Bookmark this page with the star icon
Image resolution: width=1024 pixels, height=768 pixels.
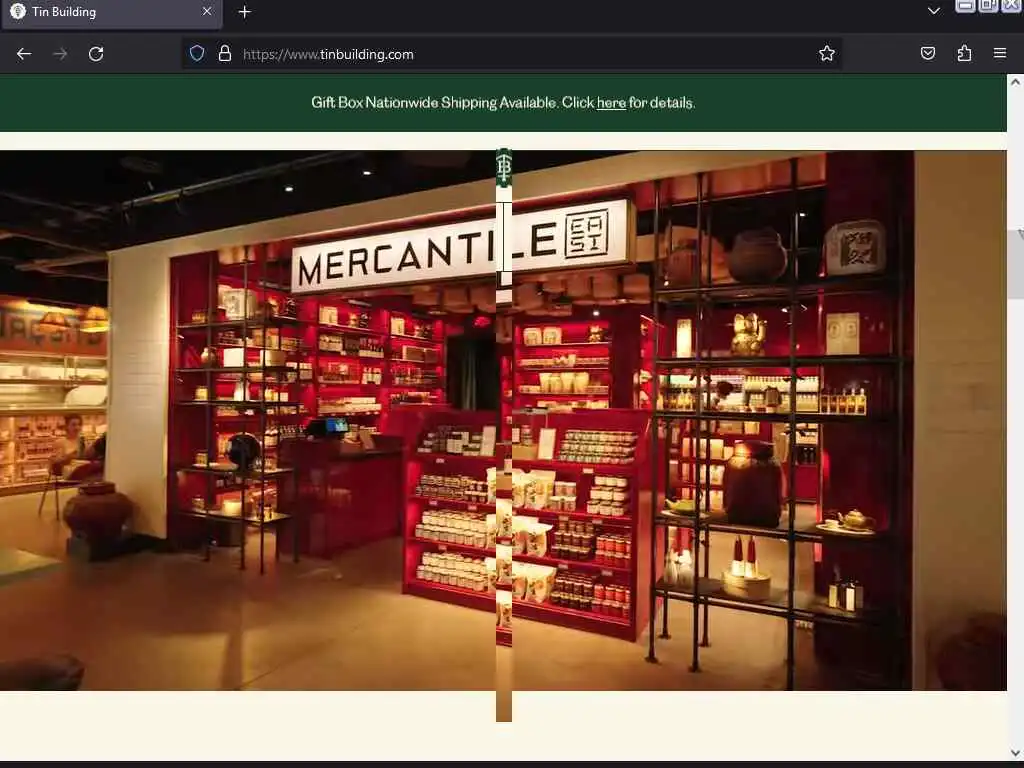coord(827,54)
